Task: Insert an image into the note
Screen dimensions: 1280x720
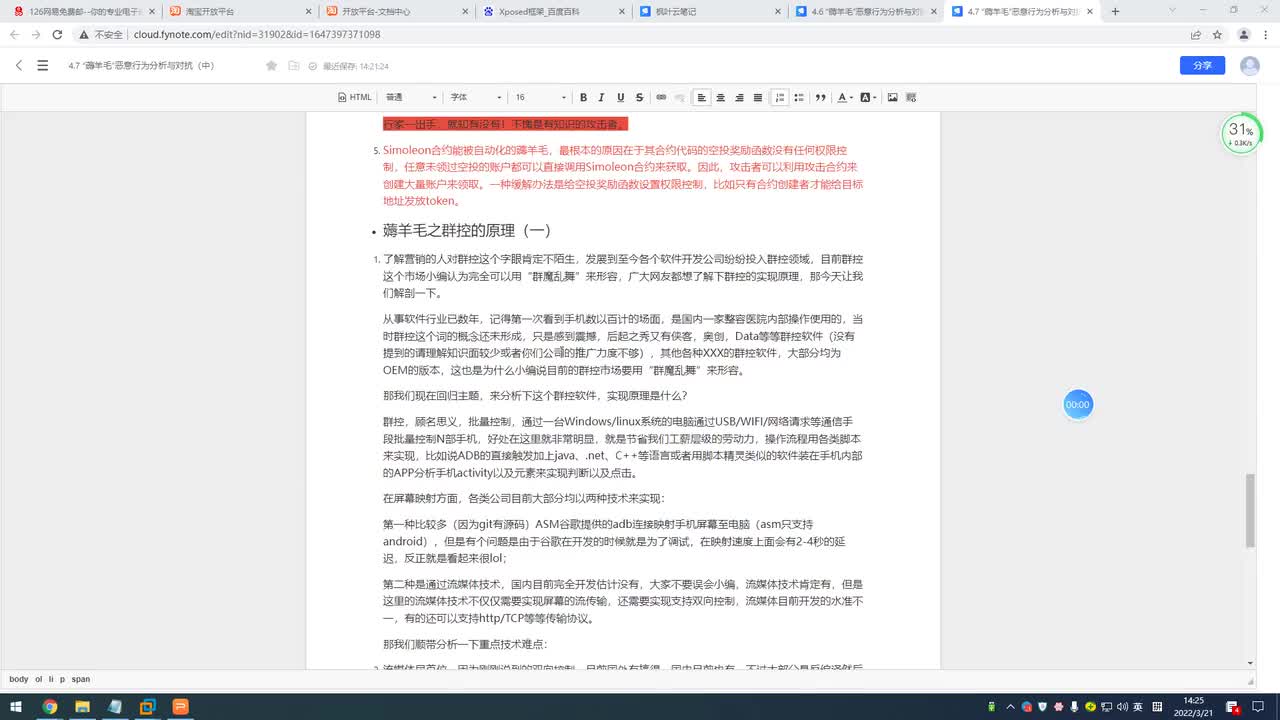Action: [892, 97]
